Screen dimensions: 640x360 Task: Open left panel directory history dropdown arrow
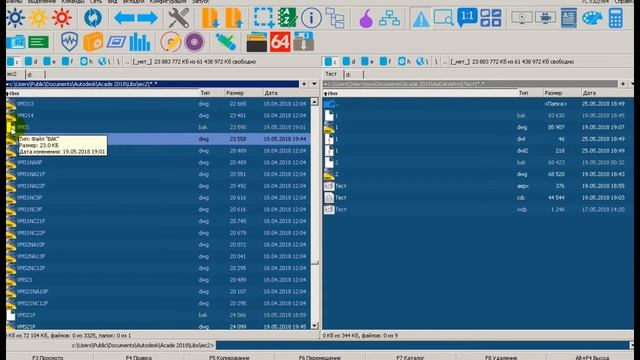coord(314,84)
